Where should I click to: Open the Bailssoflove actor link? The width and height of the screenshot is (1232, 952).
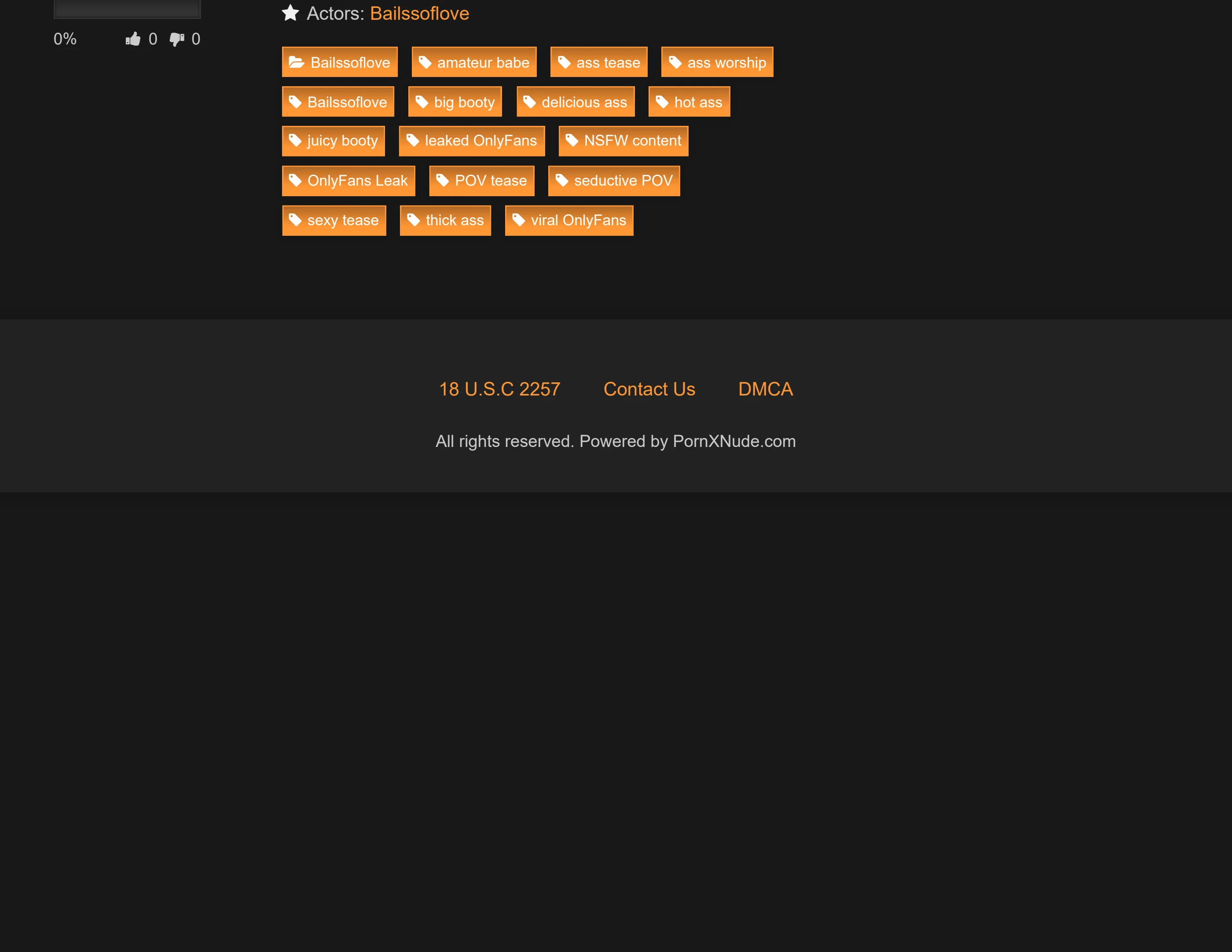pyautogui.click(x=419, y=13)
